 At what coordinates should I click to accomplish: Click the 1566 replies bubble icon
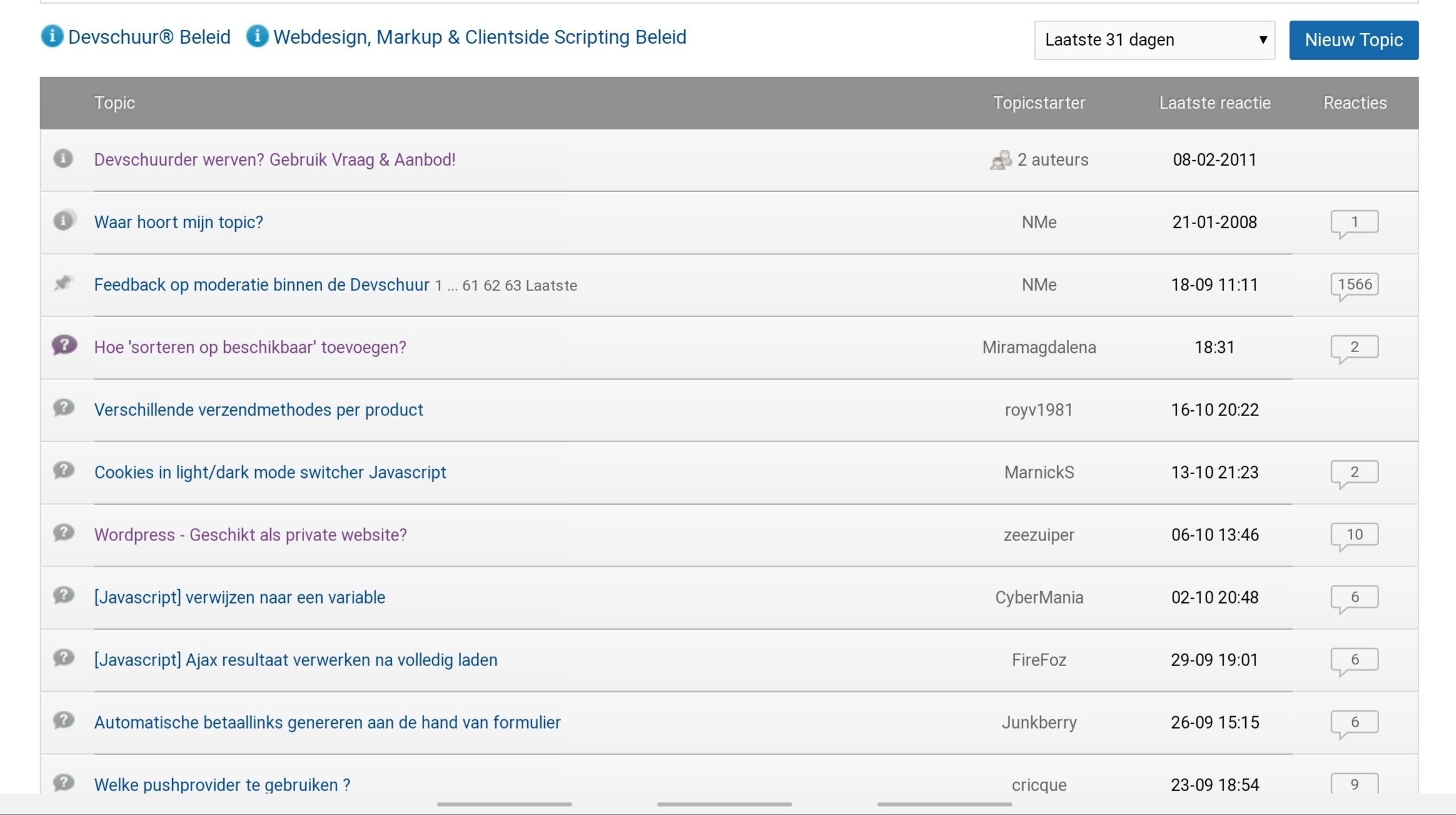[1354, 285]
